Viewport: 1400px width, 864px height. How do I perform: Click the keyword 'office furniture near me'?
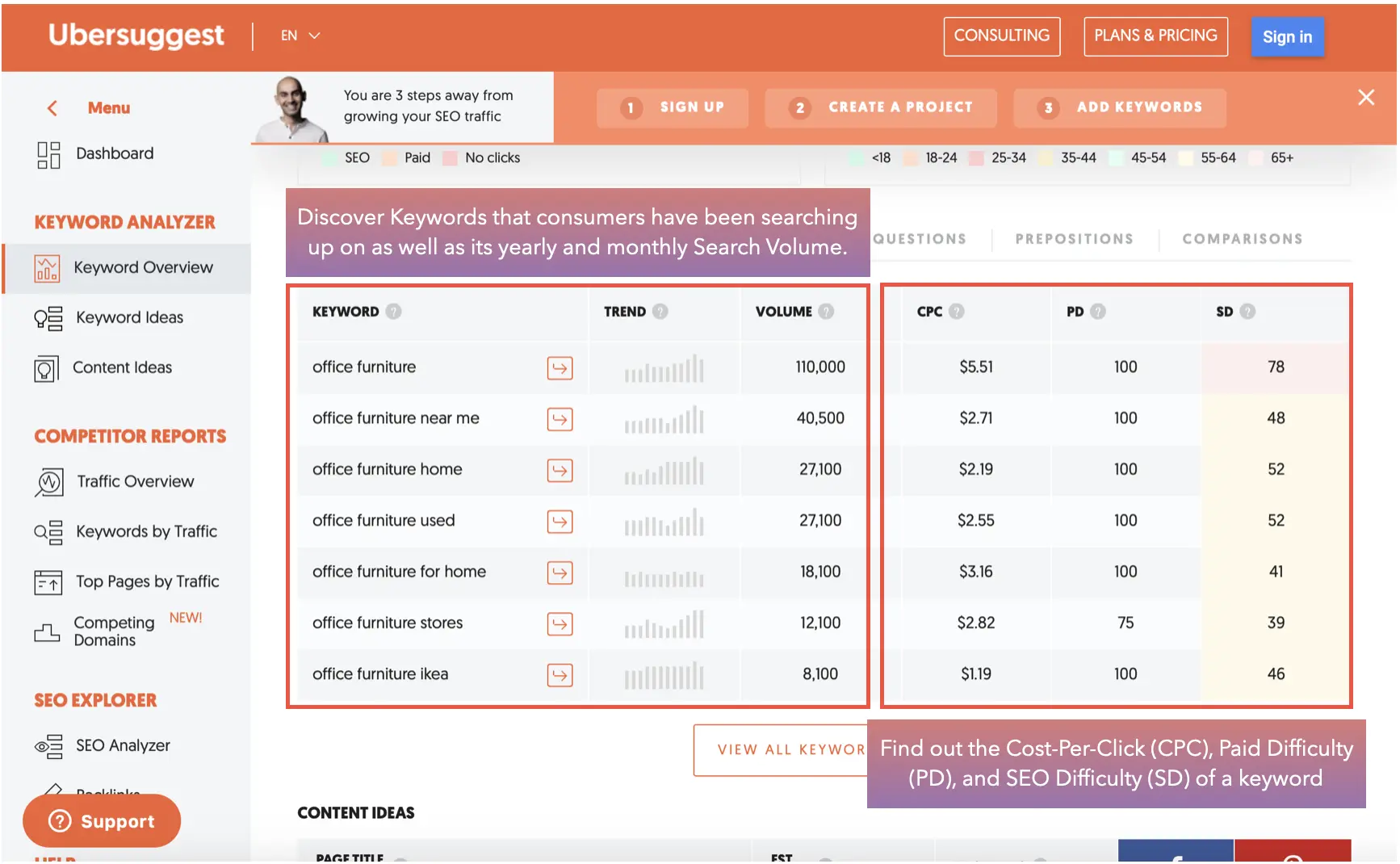(x=396, y=418)
